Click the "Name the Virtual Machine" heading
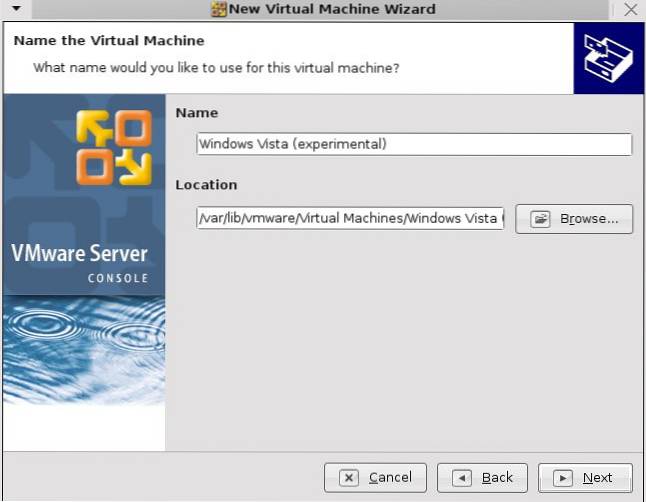The width and height of the screenshot is (646, 502). (x=108, y=41)
